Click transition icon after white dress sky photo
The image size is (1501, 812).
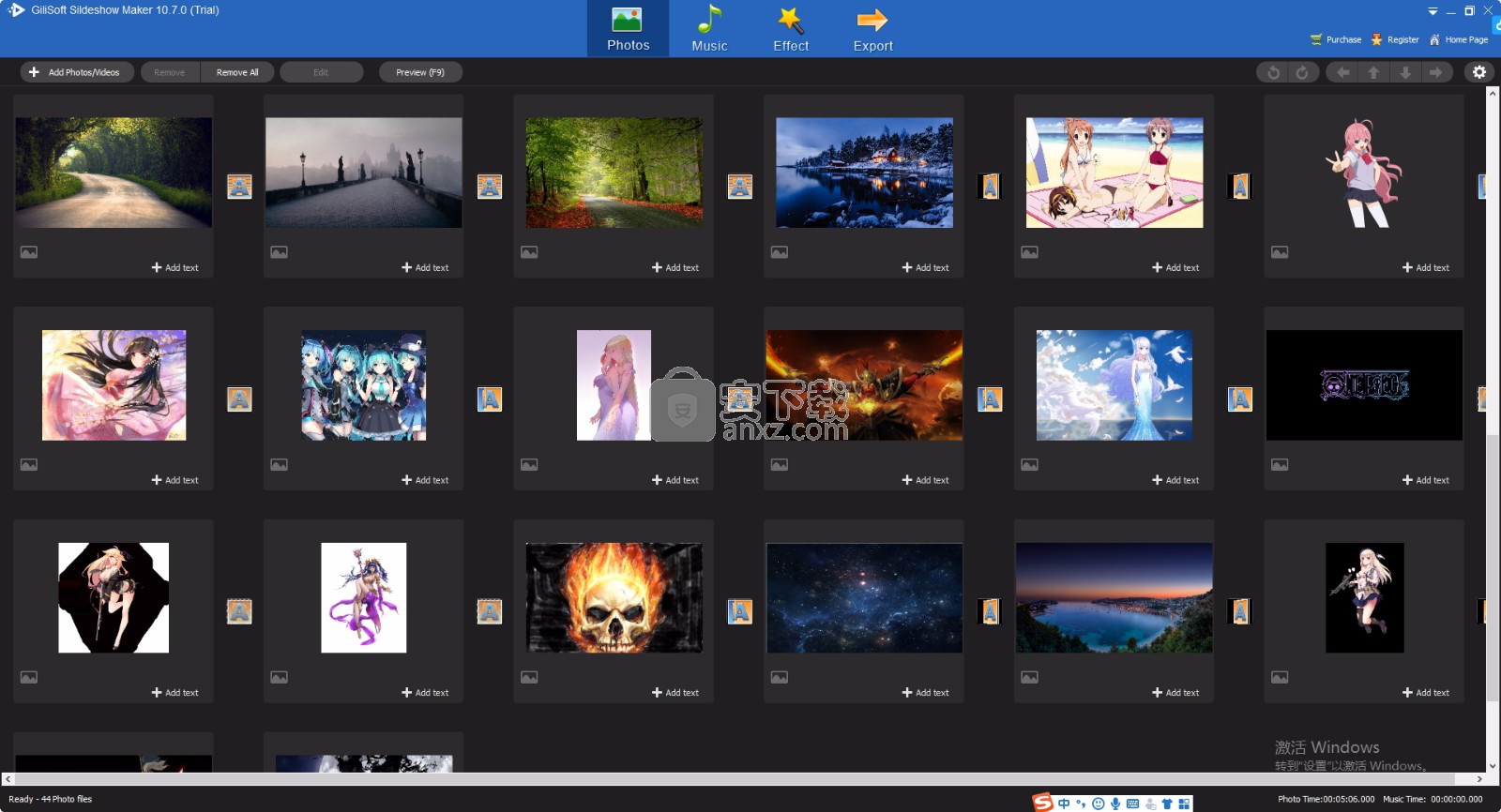pos(1240,399)
